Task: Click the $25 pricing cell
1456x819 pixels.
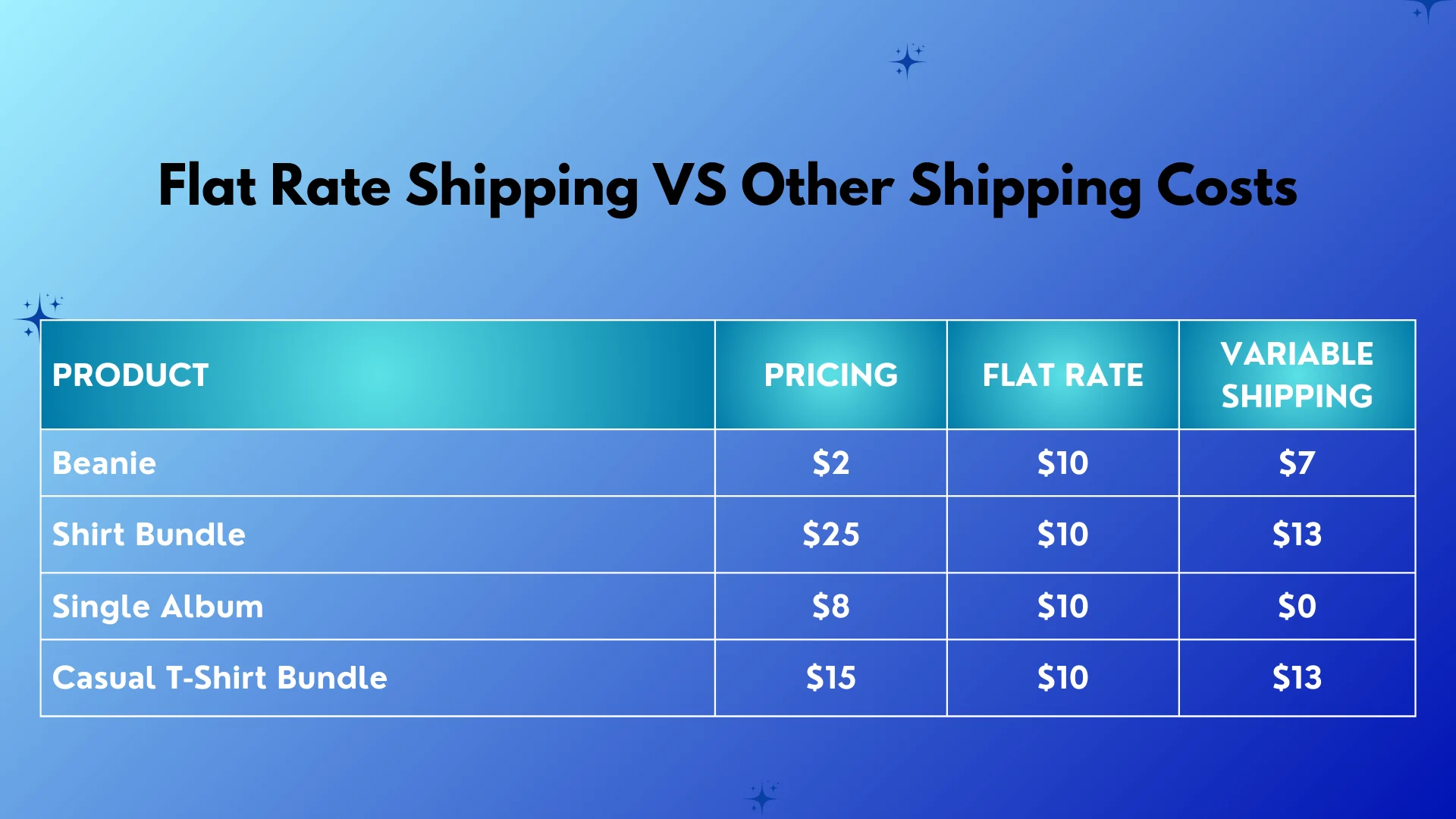Action: [830, 535]
